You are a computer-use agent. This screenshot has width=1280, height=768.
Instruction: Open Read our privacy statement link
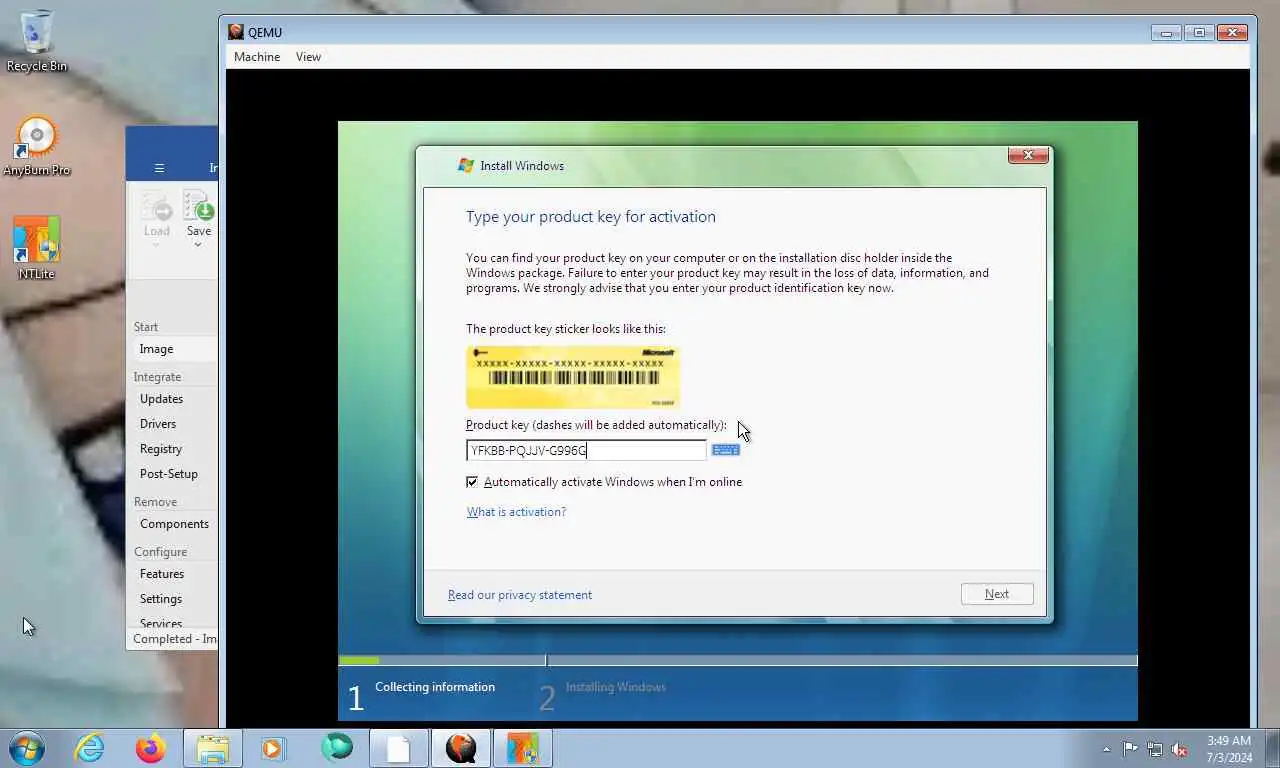(520, 595)
